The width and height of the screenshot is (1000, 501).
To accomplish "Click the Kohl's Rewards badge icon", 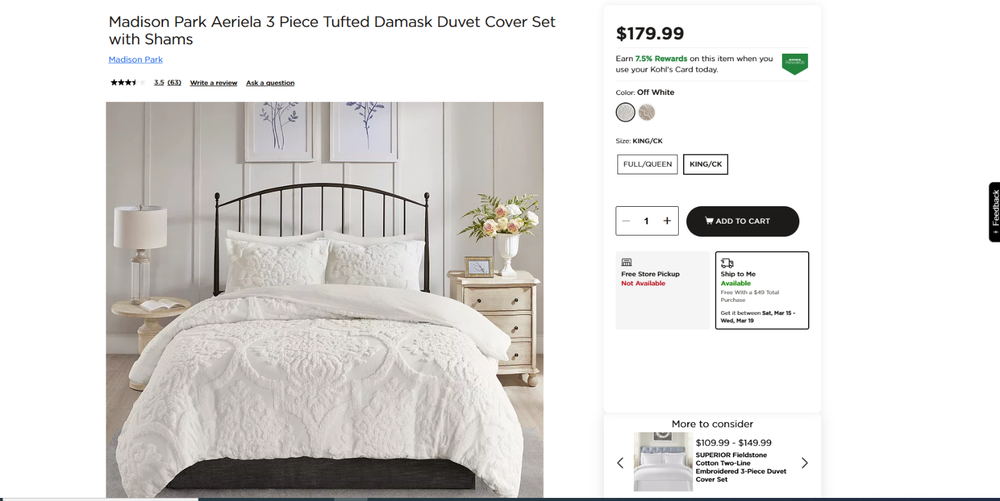I will click(795, 64).
